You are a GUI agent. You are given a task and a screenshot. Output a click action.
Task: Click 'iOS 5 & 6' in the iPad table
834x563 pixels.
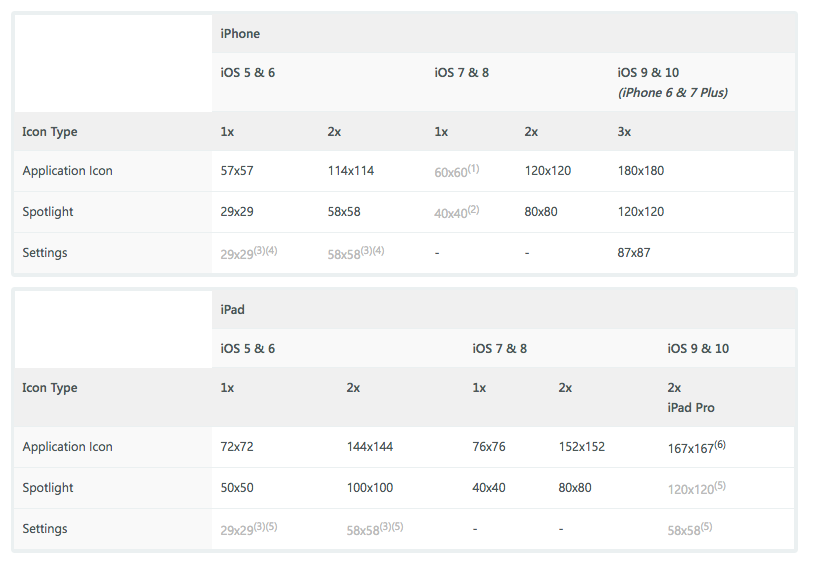(x=247, y=349)
